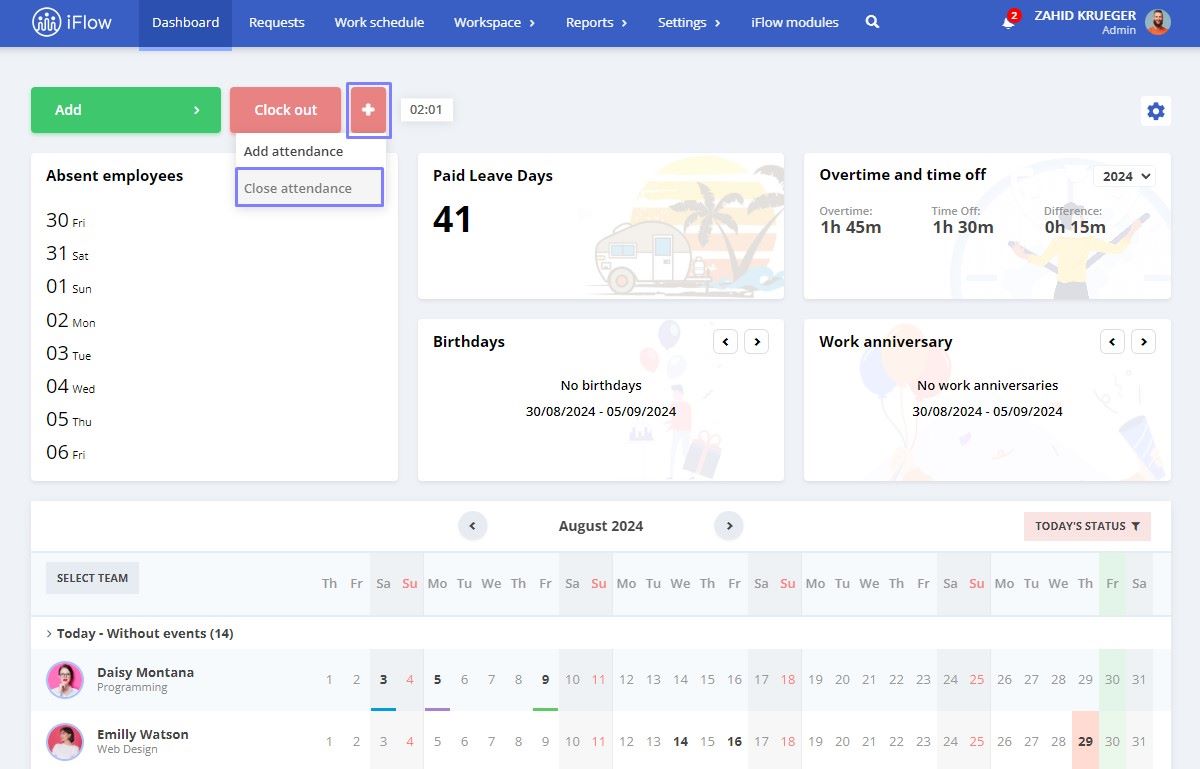Select Close attendance menu option
Viewport: 1200px width, 769px height.
(x=309, y=188)
